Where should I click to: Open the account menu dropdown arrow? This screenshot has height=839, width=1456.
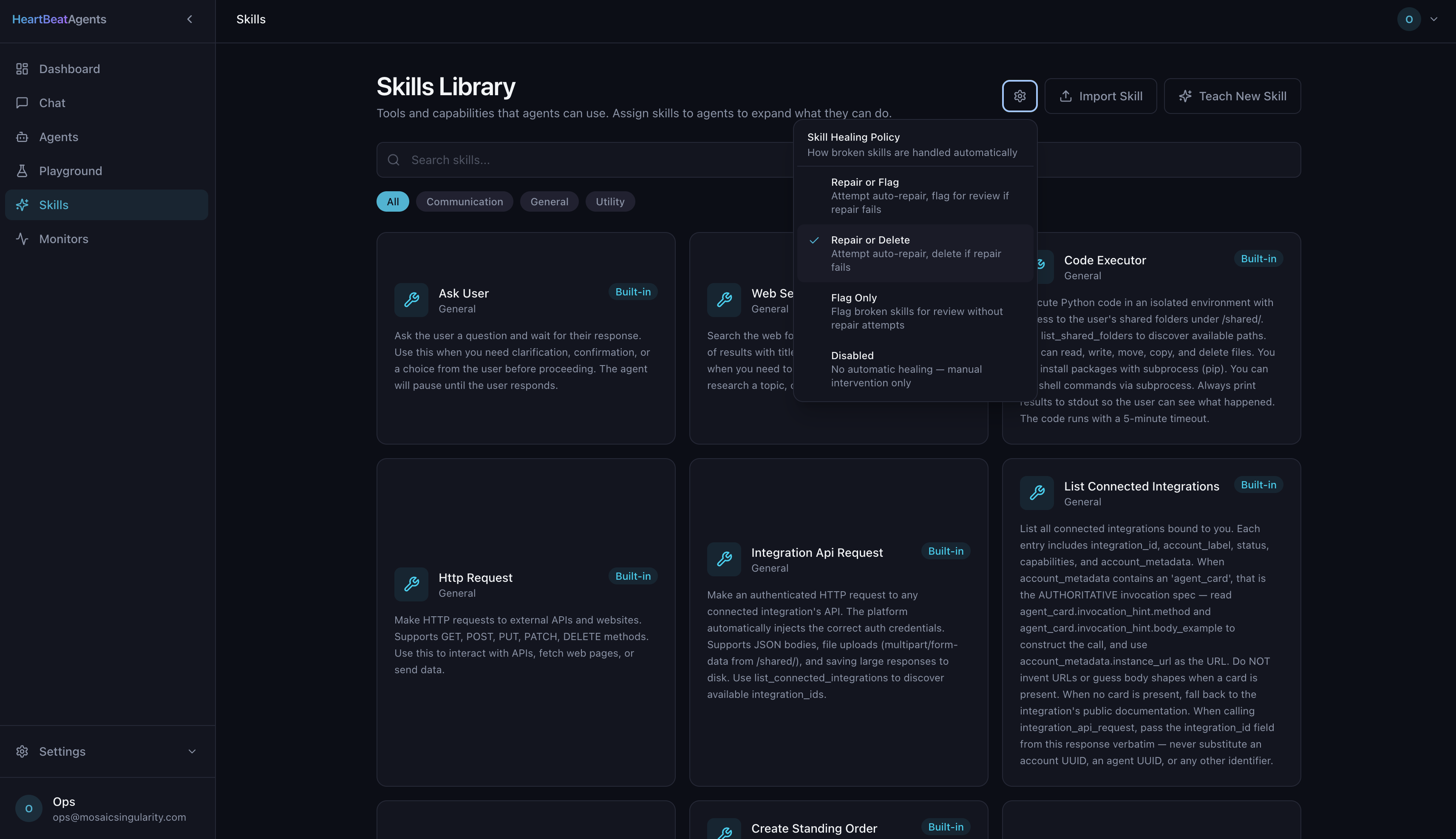1434,19
